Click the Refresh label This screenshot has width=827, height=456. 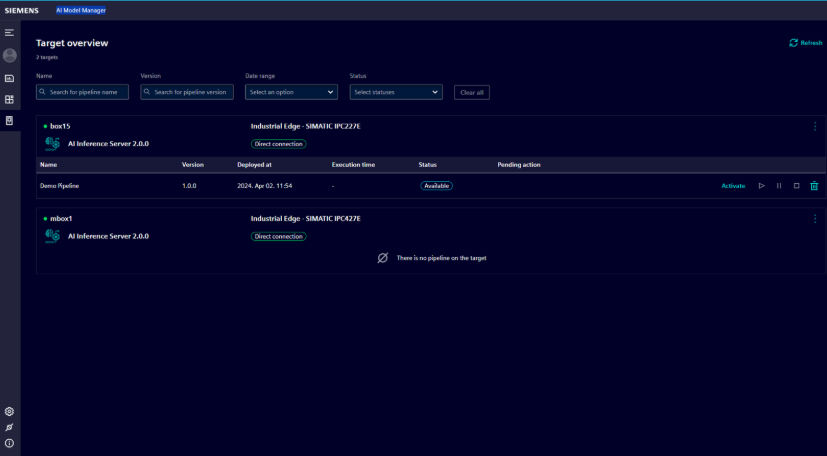click(x=811, y=43)
